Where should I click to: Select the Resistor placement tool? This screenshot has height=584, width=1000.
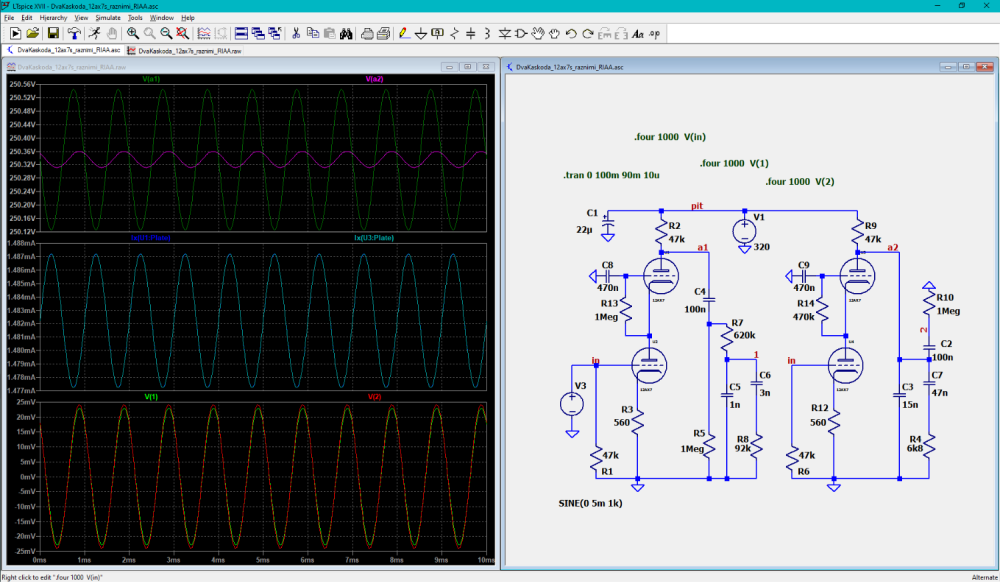click(455, 33)
